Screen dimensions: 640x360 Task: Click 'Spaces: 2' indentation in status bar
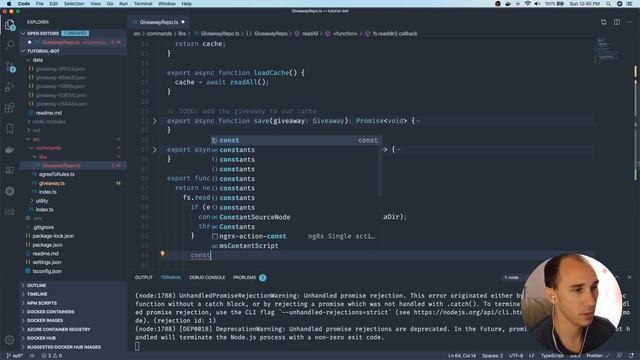point(493,356)
